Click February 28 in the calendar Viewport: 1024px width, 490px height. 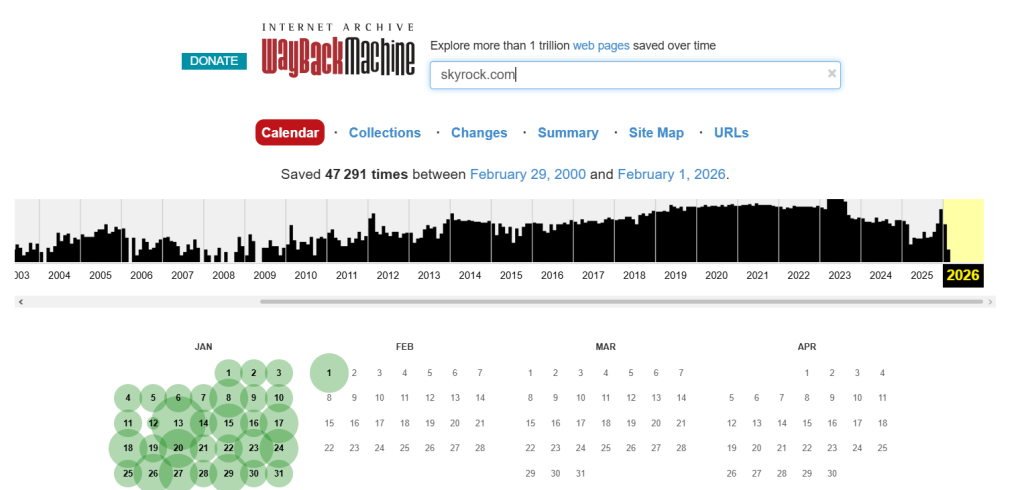480,448
